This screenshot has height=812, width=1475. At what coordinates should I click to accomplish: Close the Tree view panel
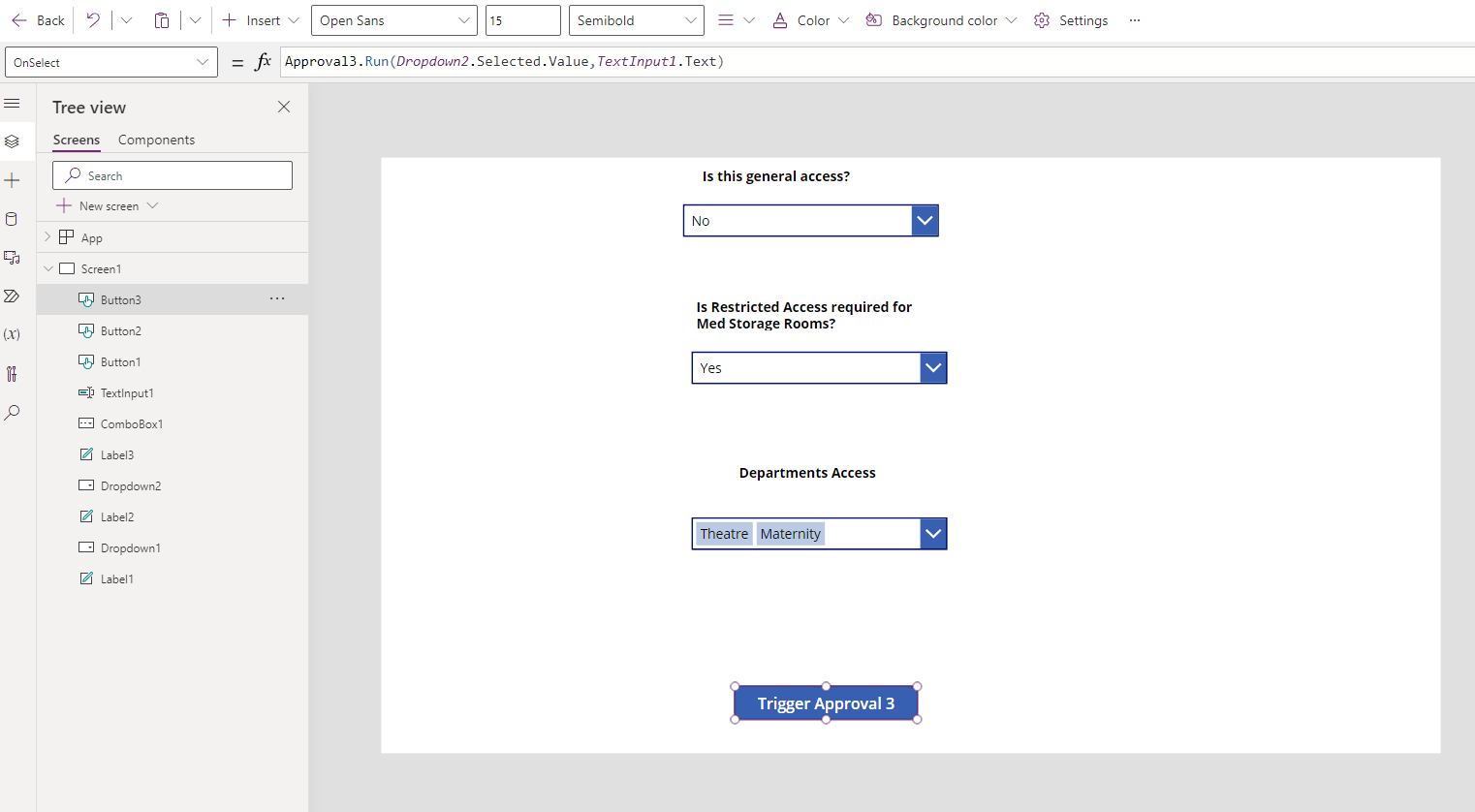coord(284,107)
